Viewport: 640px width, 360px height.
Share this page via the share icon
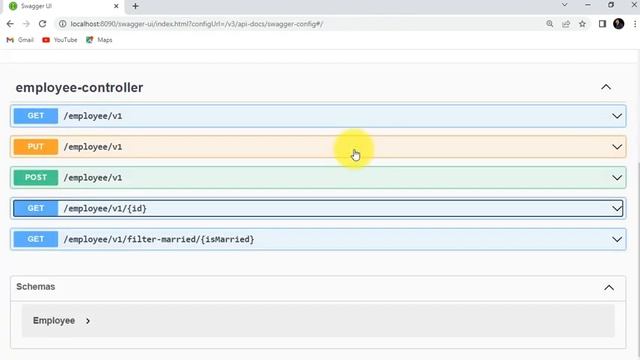[x=566, y=24]
